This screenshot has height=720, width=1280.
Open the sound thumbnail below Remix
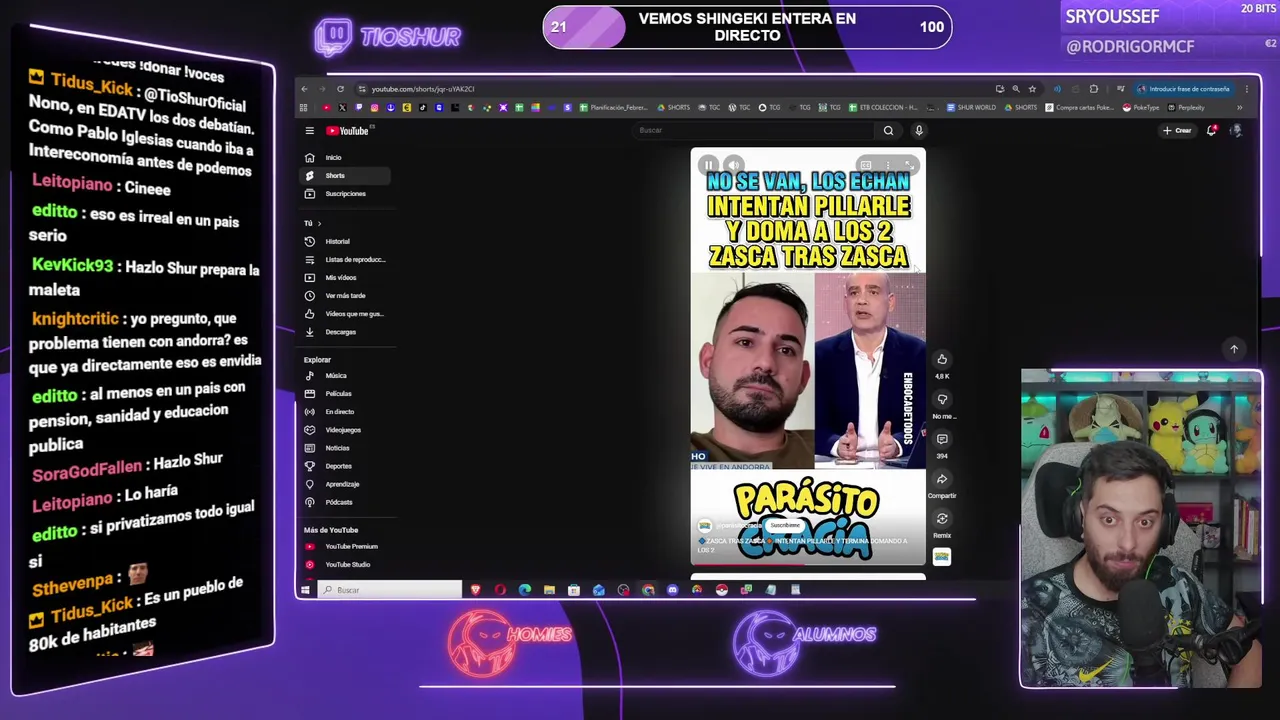(942, 557)
